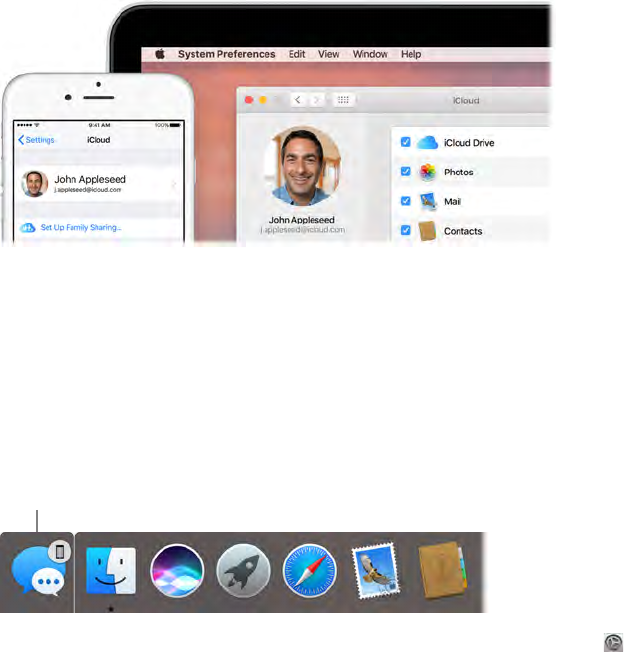Open the View menu
This screenshot has width=624, height=652.
pos(328,54)
